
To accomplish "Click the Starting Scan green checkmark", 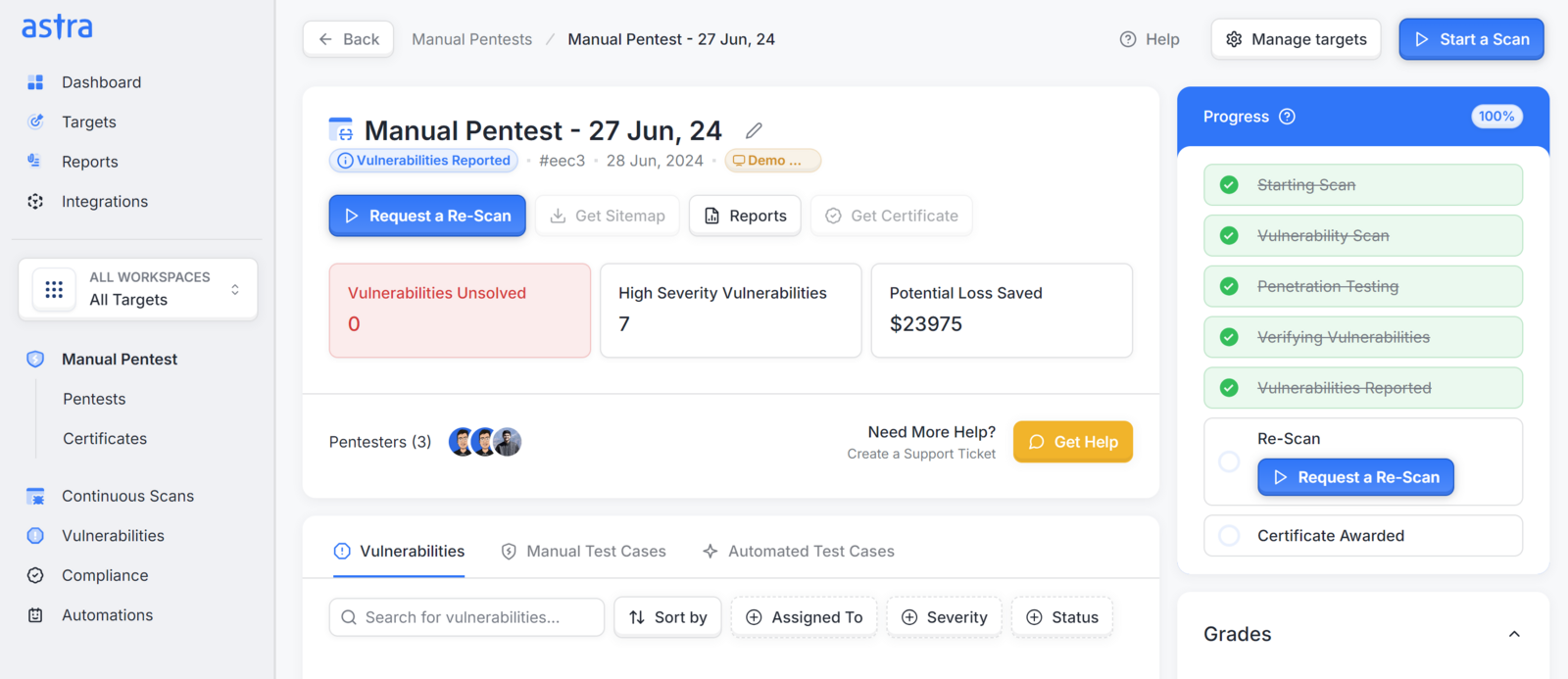I will pyautogui.click(x=1229, y=185).
